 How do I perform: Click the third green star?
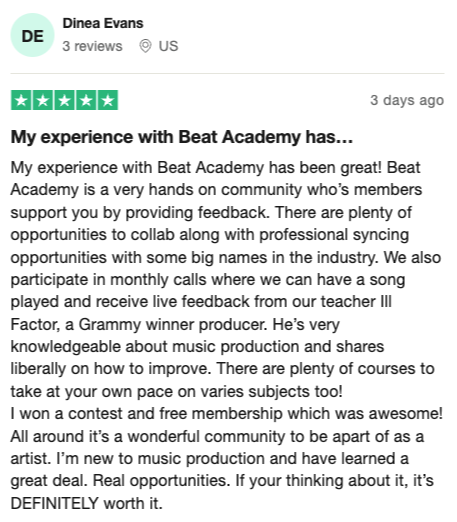[x=64, y=100]
